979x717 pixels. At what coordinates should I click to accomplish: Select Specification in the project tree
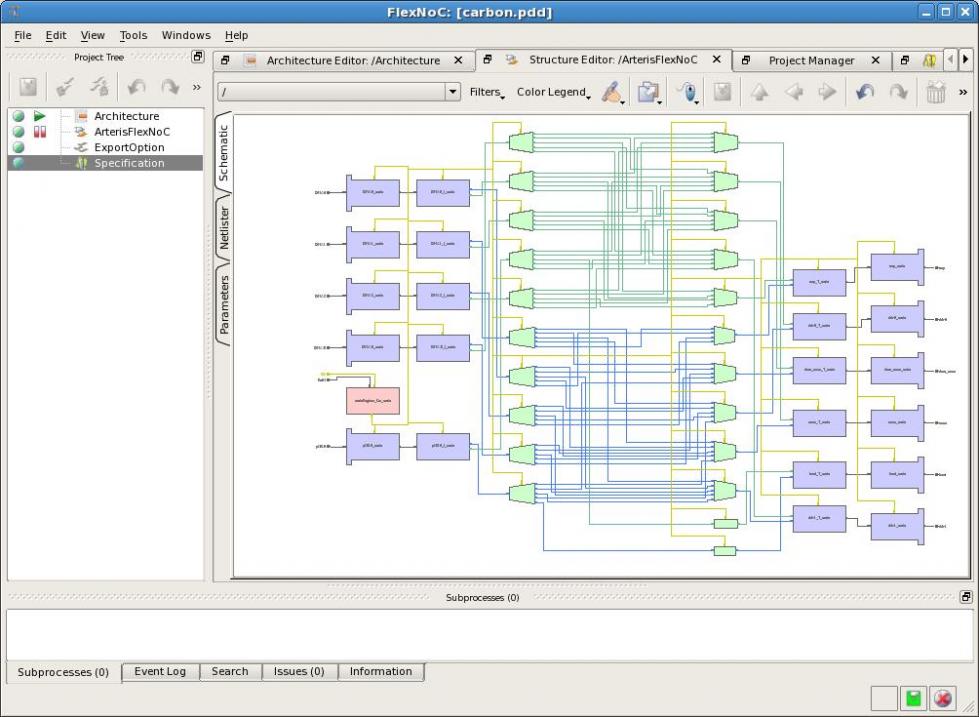[x=129, y=163]
